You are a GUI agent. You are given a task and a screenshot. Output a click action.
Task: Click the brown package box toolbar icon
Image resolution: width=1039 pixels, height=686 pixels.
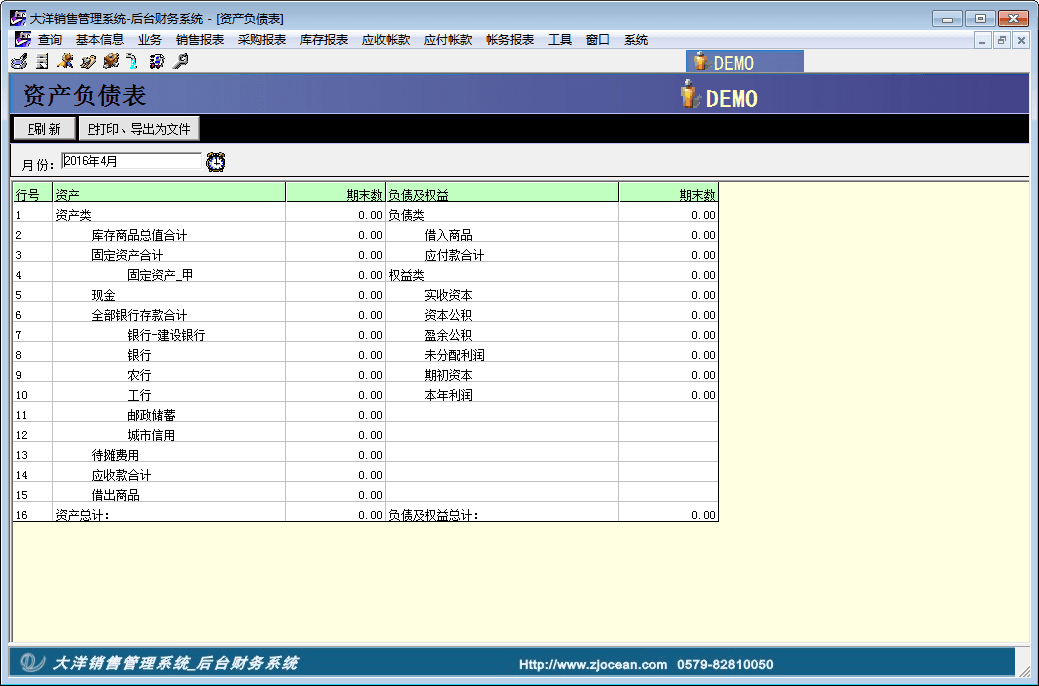110,62
